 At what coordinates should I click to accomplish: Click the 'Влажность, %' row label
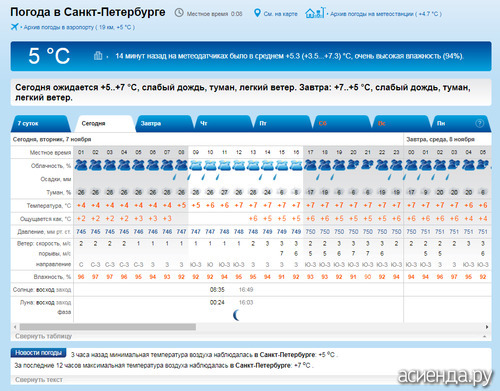[x=52, y=277]
